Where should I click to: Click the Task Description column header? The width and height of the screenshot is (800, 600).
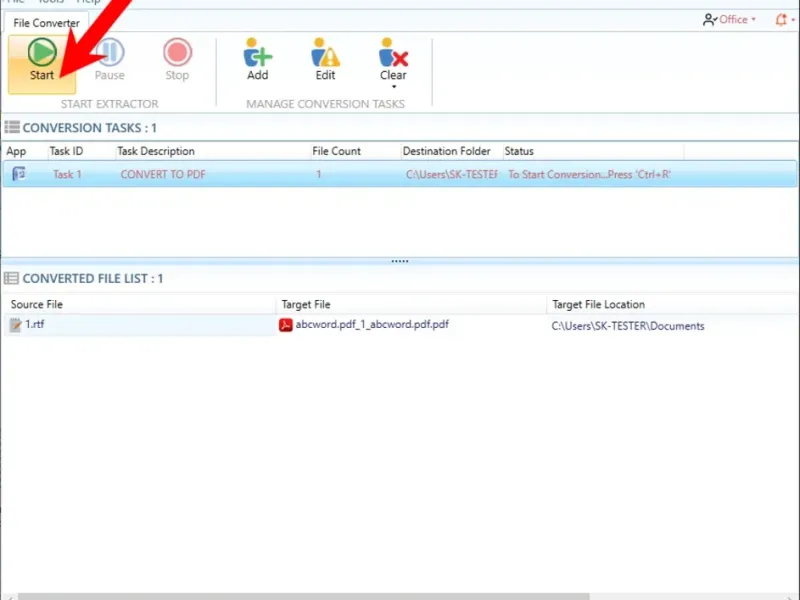coord(156,152)
